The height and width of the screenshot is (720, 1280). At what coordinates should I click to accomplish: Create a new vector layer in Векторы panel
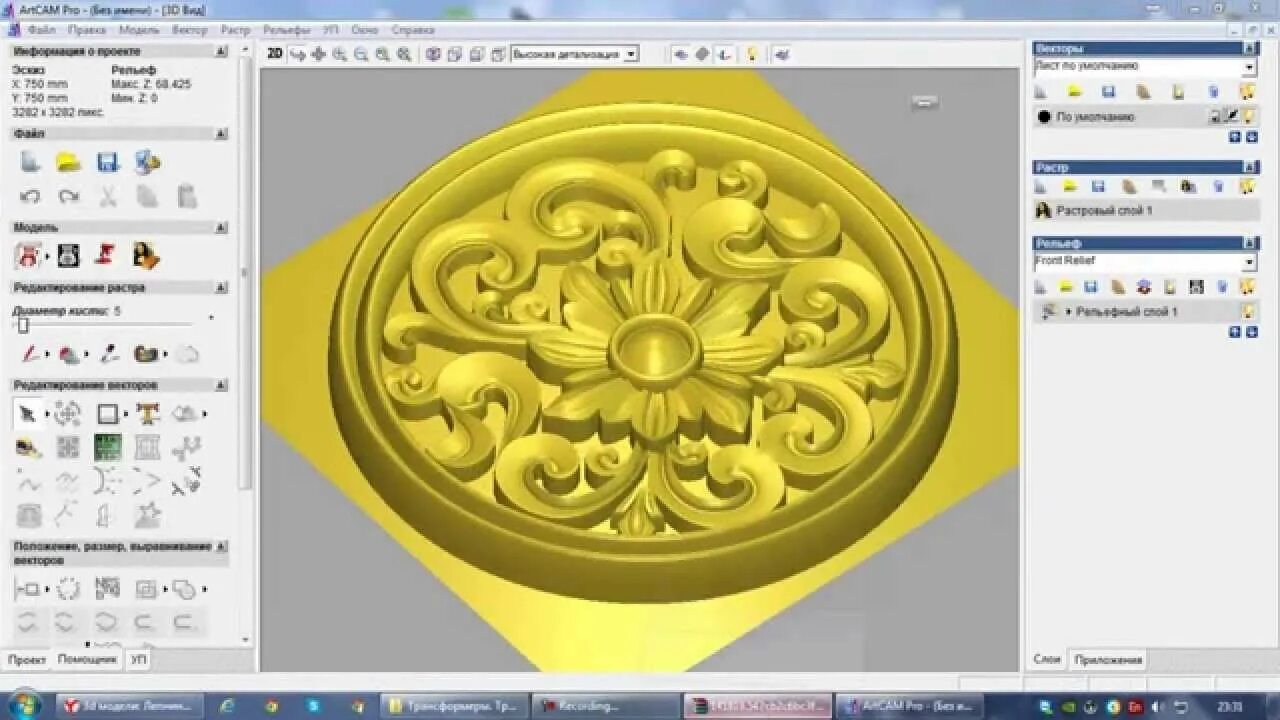tap(1040, 92)
